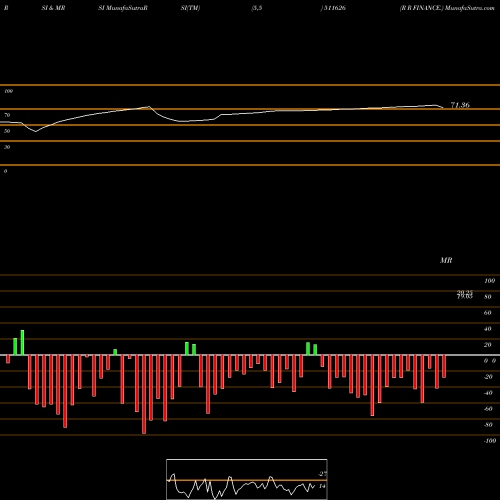
Task: Click the RSI axis label 30
Action: pyautogui.click(x=7, y=147)
